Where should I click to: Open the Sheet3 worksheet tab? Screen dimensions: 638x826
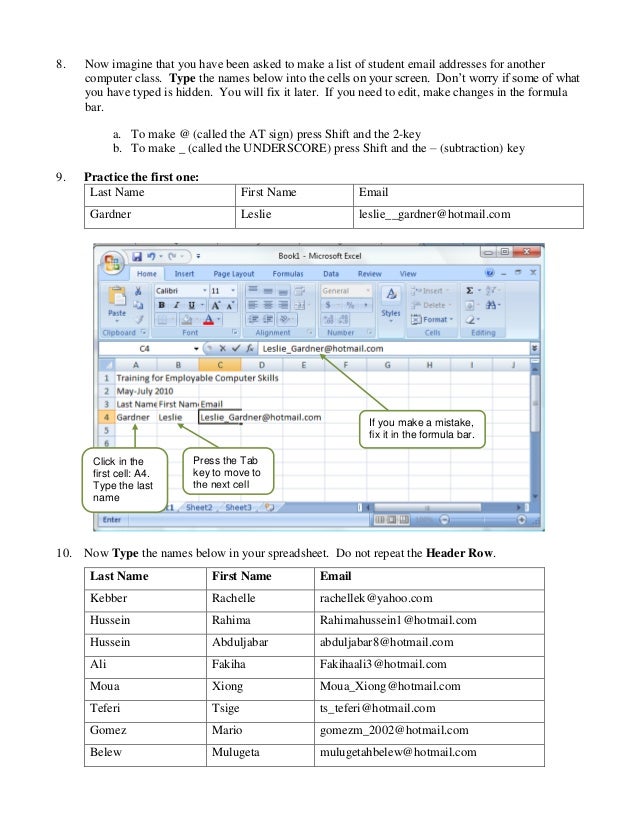[238, 507]
